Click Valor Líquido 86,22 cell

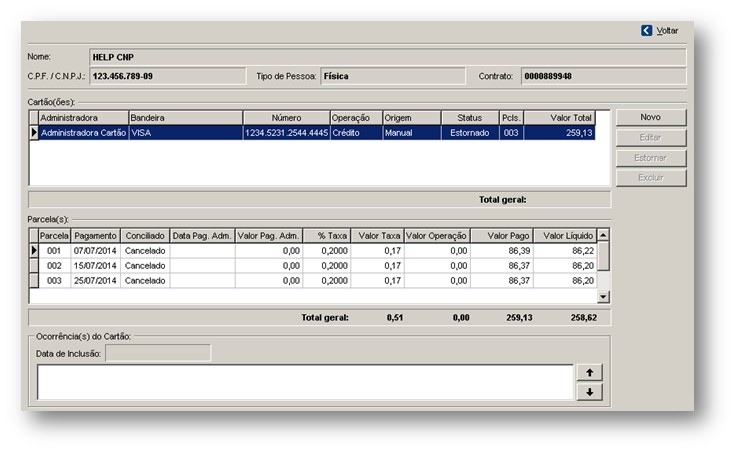pos(565,251)
